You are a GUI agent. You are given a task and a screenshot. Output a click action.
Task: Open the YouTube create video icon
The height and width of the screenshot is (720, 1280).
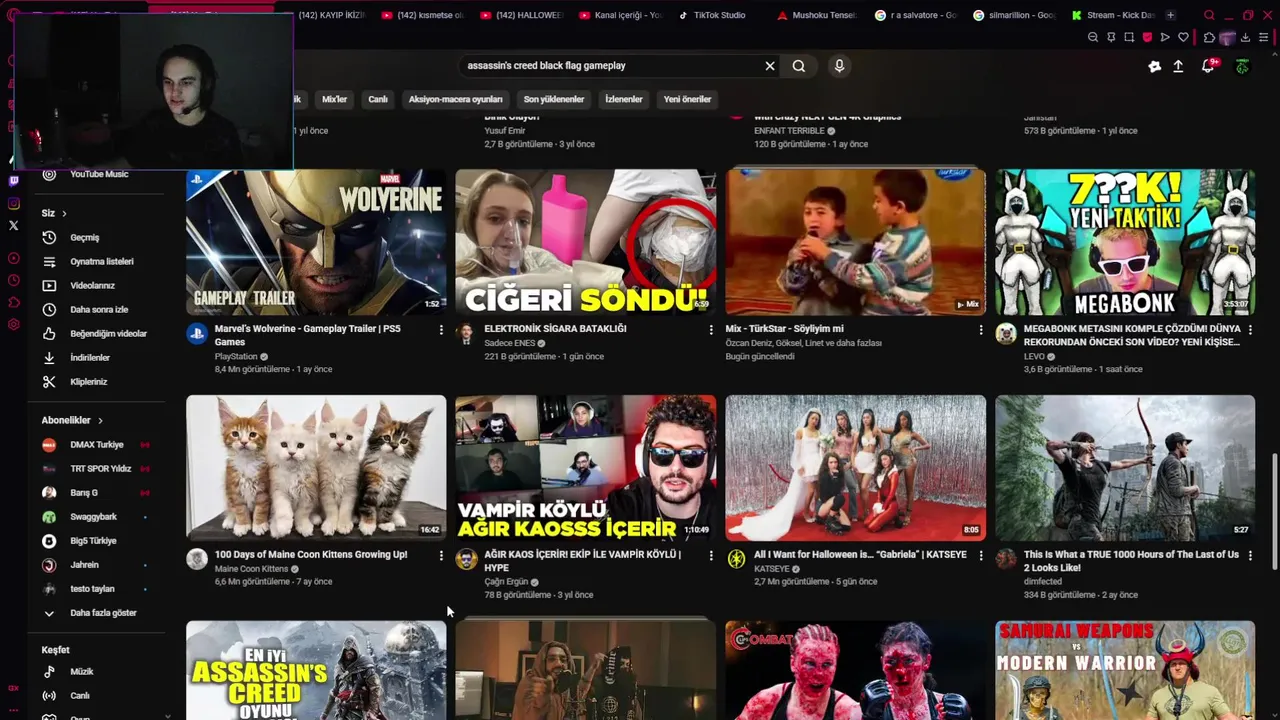[1155, 66]
